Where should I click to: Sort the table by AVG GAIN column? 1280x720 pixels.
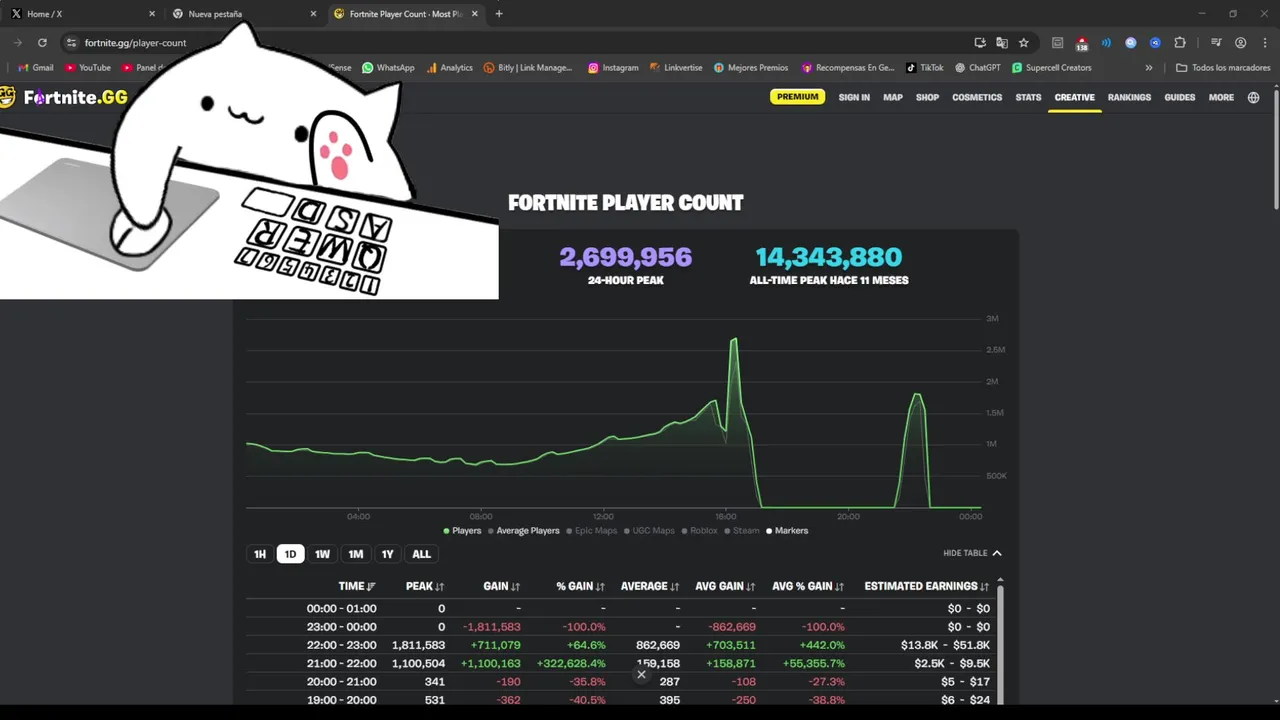click(x=725, y=586)
